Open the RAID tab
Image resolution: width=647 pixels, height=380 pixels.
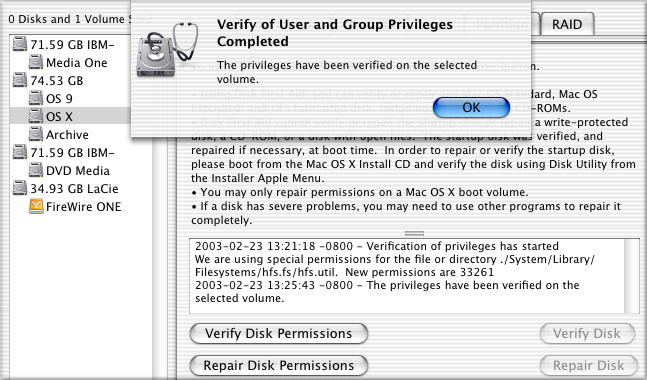point(567,24)
